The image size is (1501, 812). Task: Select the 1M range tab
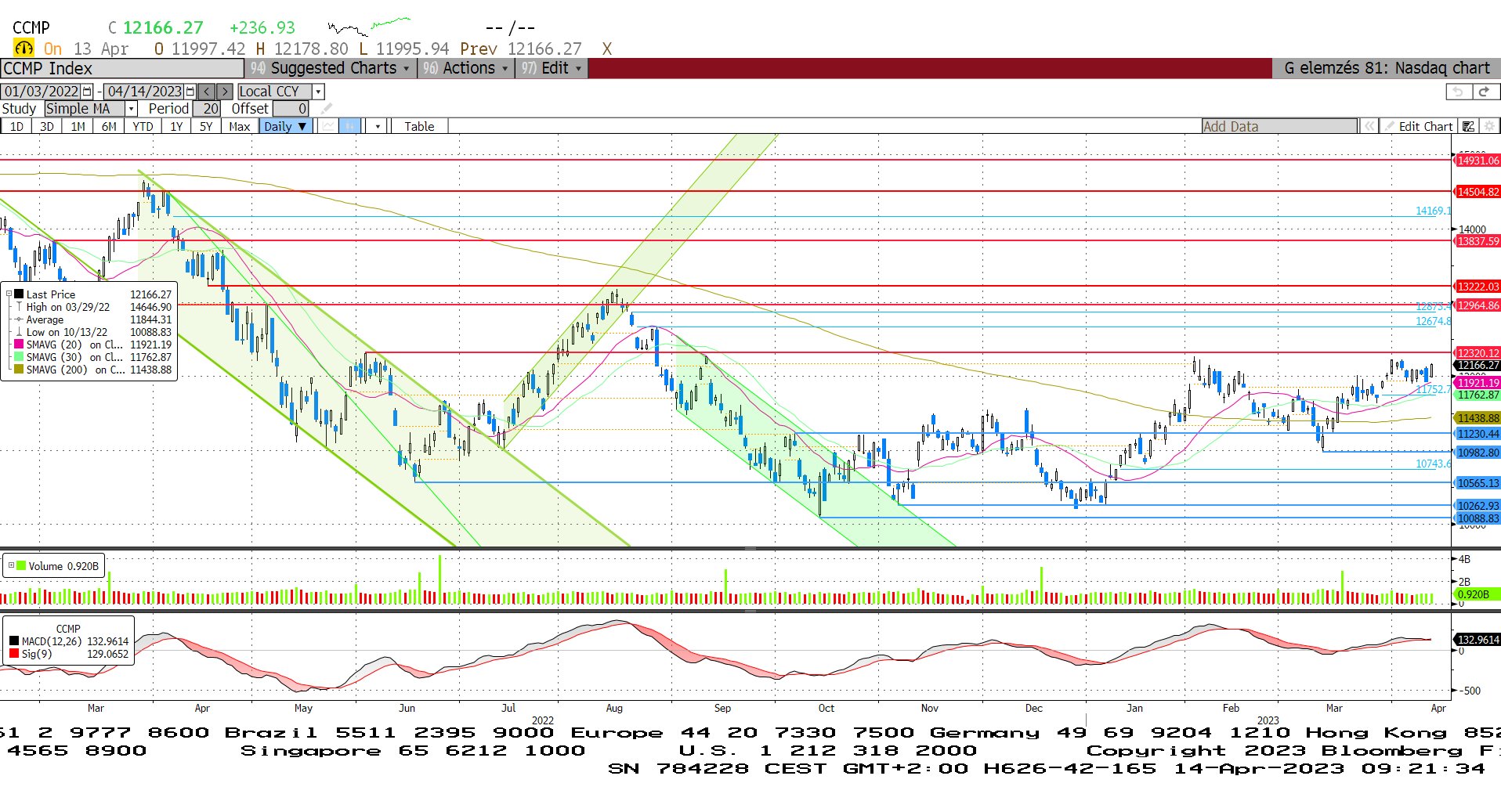(x=78, y=126)
